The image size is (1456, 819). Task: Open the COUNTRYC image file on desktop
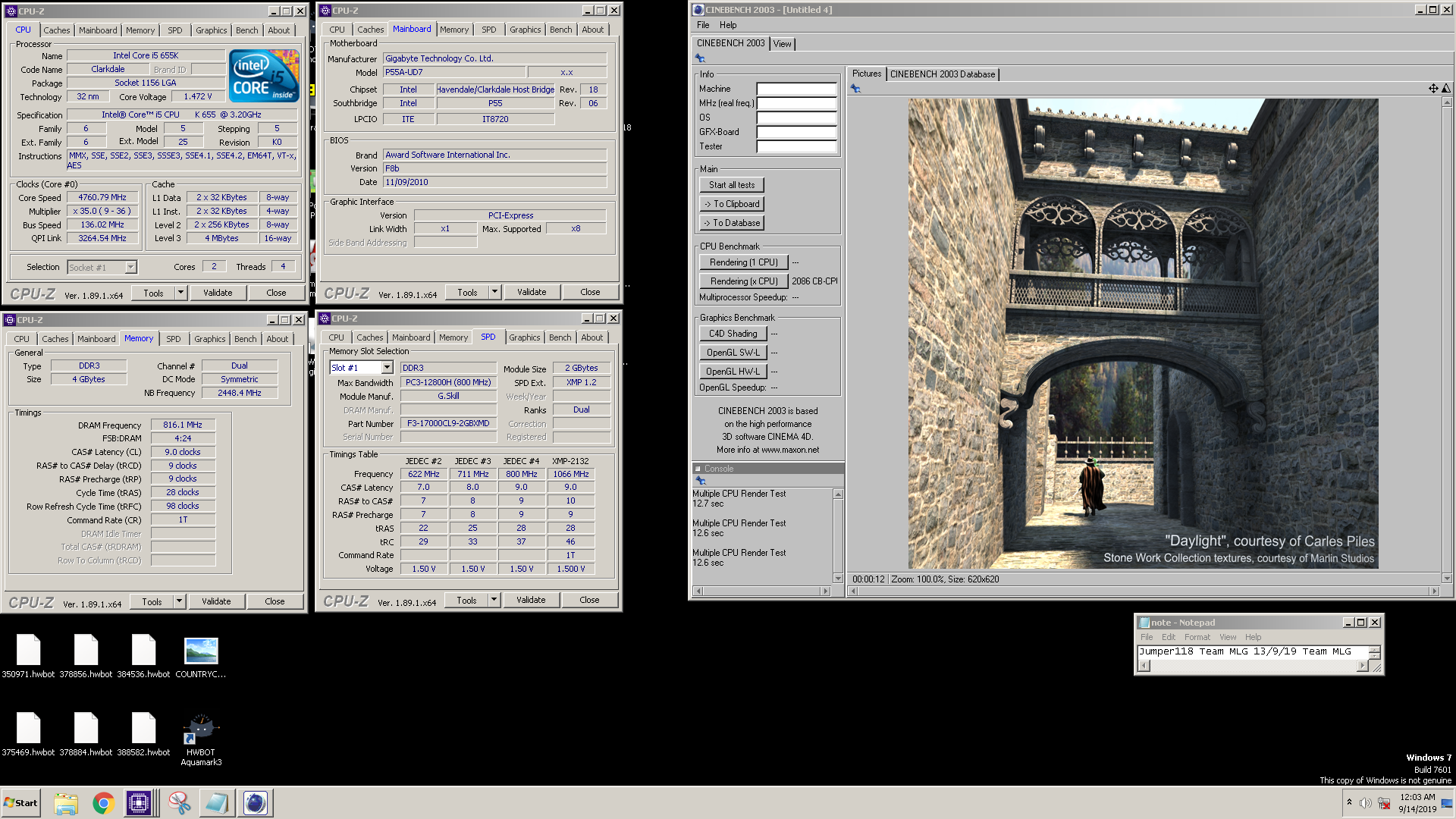(x=201, y=656)
